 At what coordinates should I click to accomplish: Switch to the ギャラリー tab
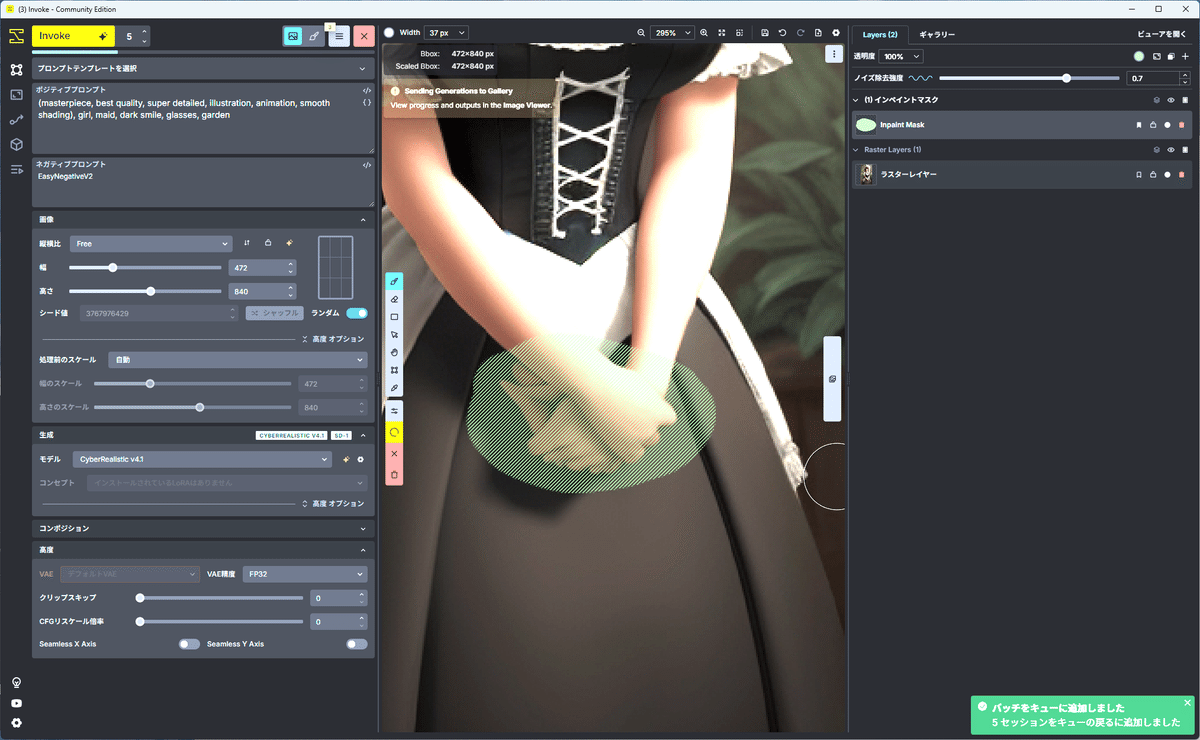coord(936,33)
